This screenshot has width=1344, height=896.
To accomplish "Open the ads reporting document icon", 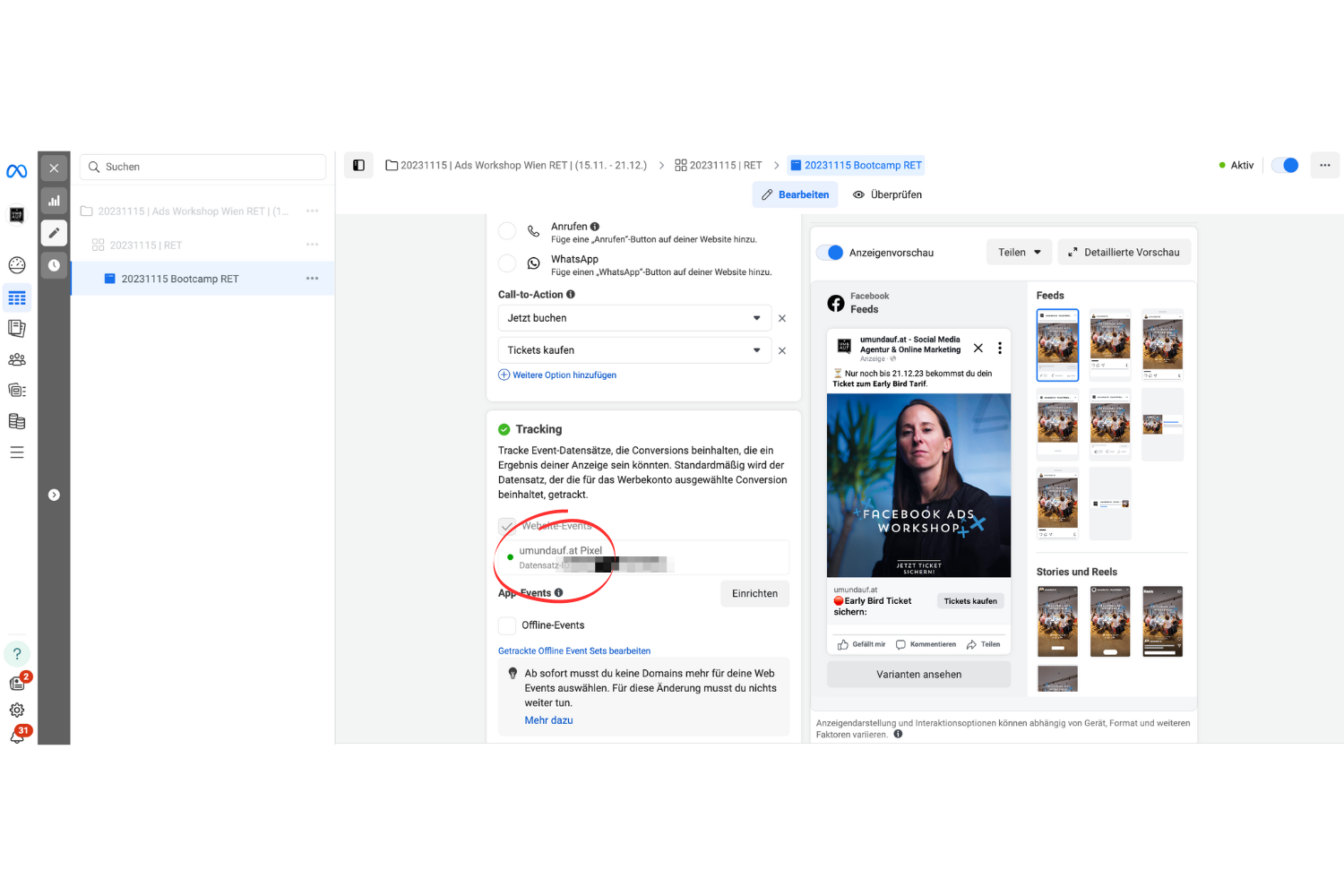I will (17, 329).
